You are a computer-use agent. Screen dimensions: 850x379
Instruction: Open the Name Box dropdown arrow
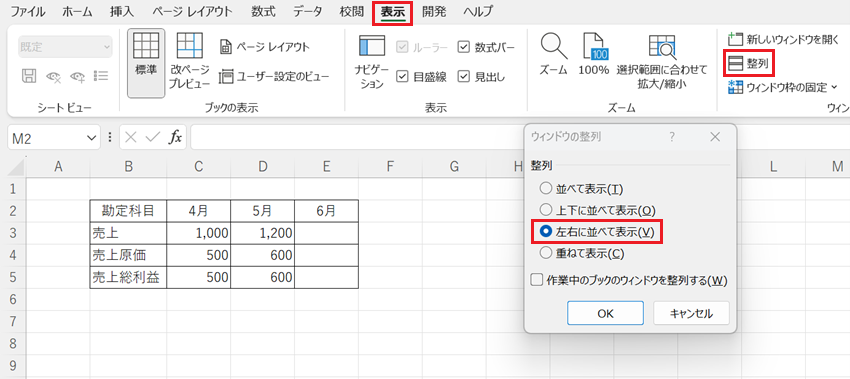pyautogui.click(x=91, y=138)
